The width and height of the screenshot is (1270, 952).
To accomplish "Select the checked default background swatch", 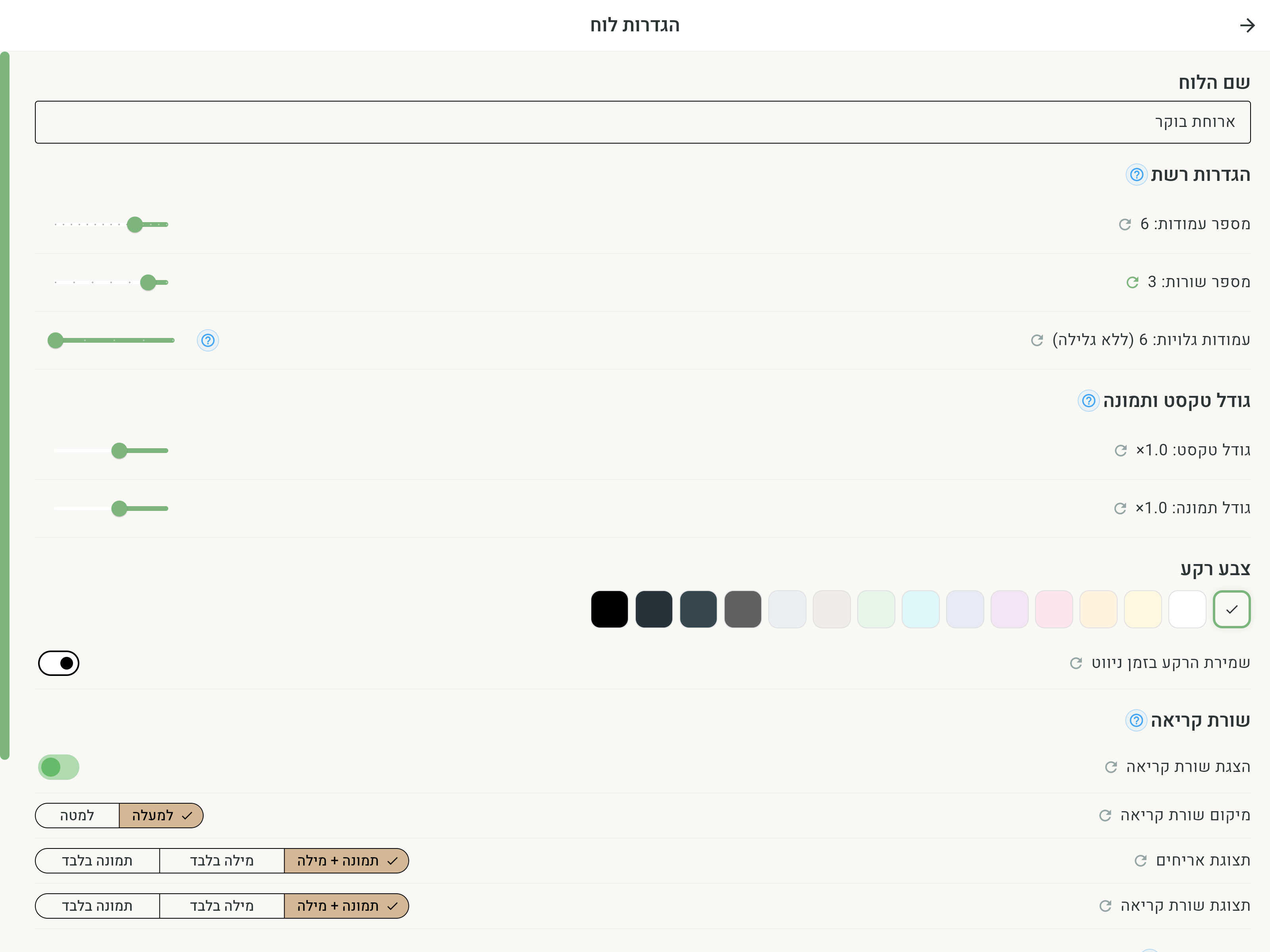I will click(1232, 609).
